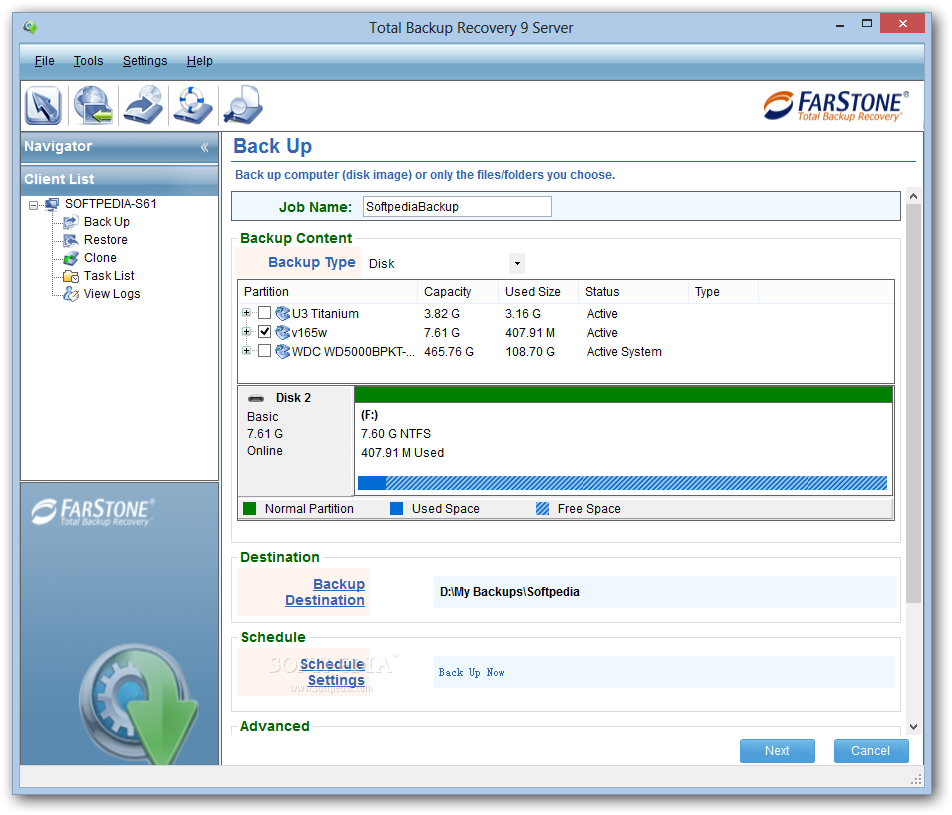Check the WDC WD5000BPKT checkbox
The image size is (952, 815).
[x=264, y=350]
